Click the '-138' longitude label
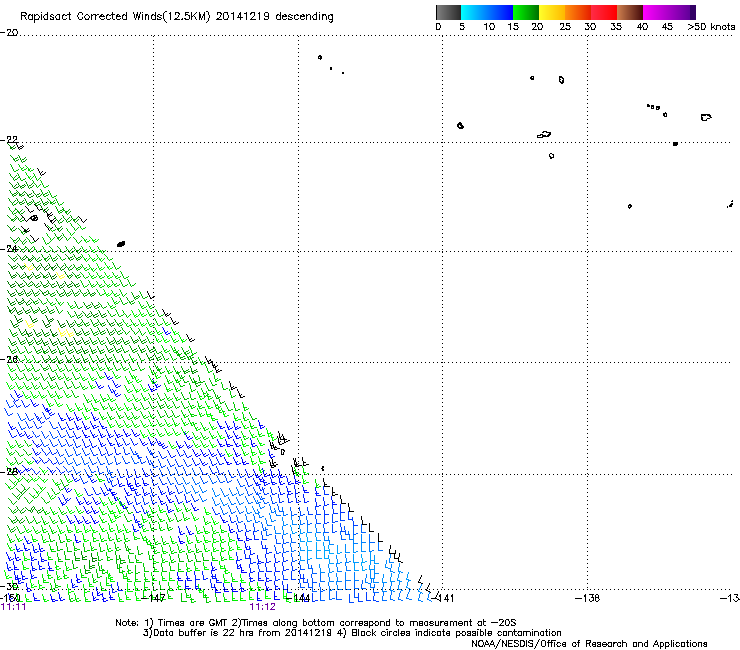Image resolution: width=740 pixels, height=650 pixels. 588,598
